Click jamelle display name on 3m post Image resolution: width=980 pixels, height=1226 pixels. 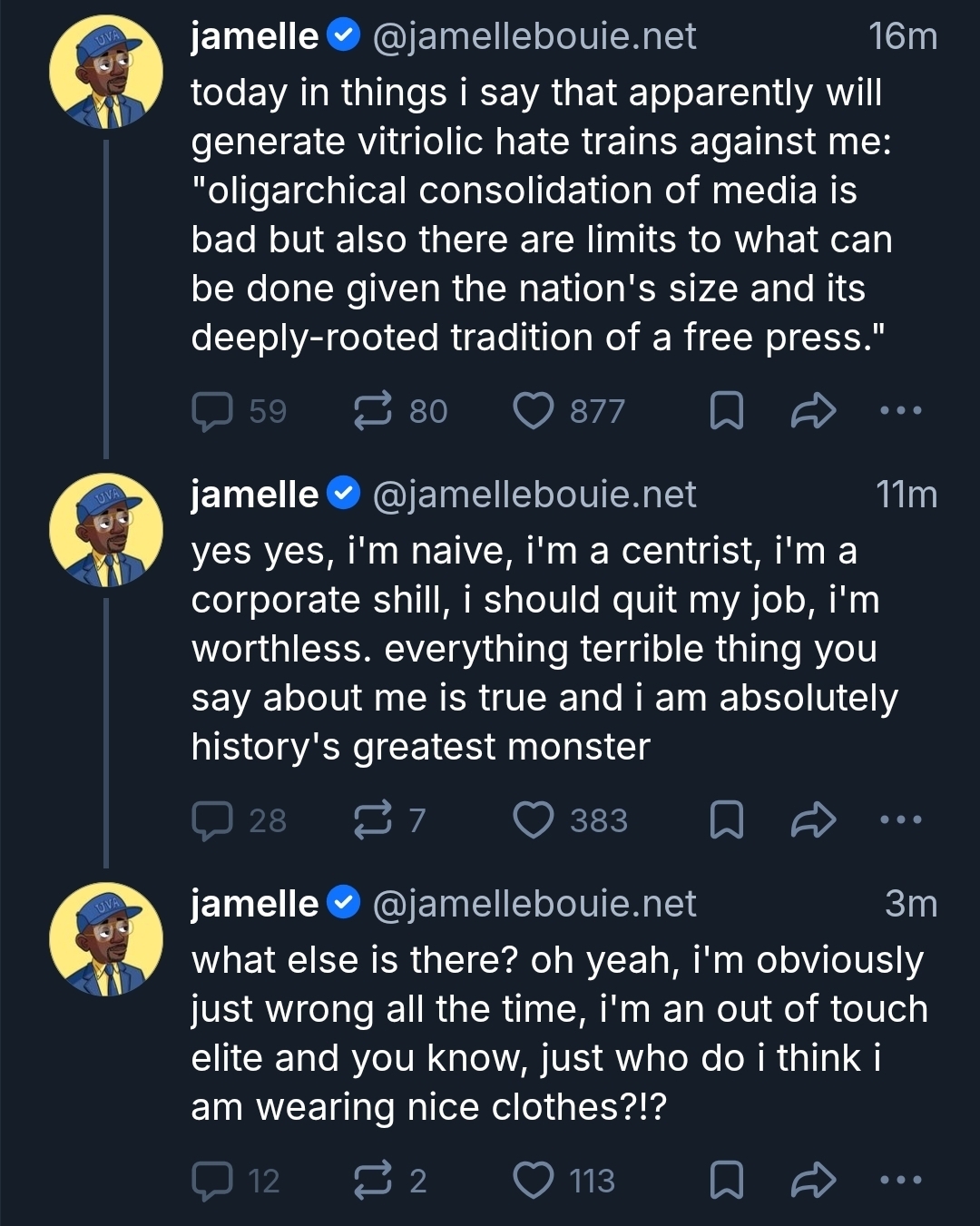coord(255,904)
